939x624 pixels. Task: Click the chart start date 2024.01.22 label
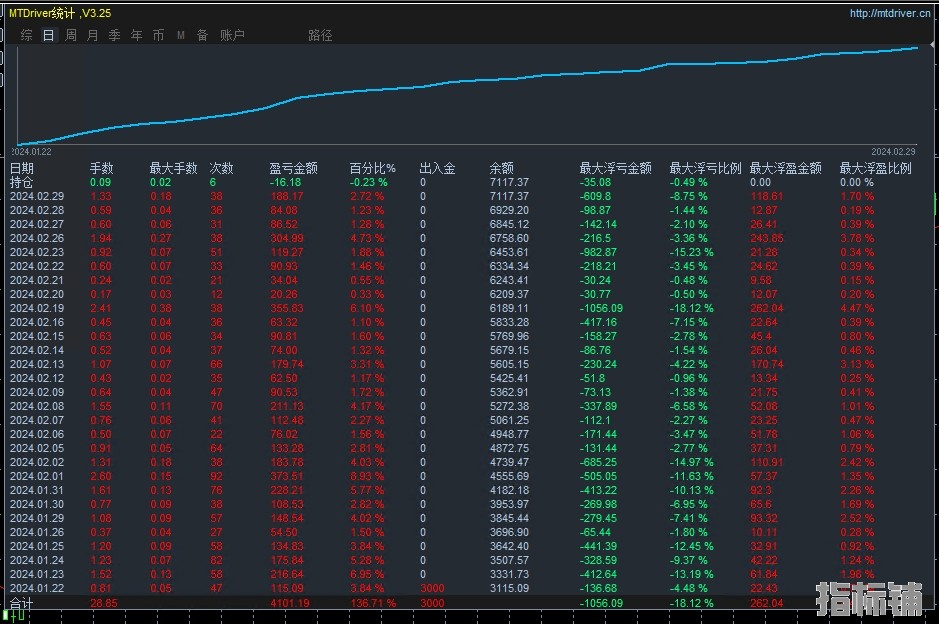coord(31,152)
